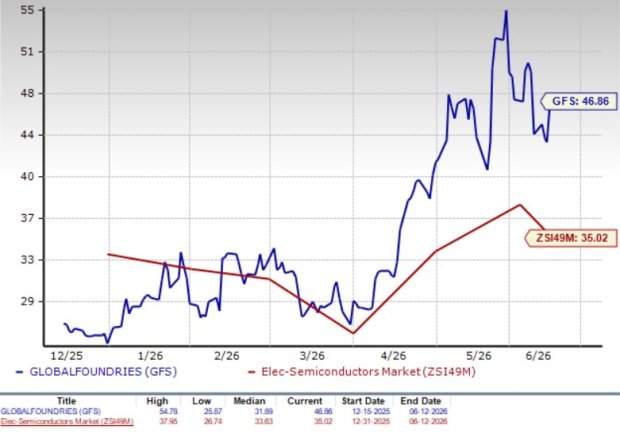Click the 4/26 x-axis label
620x433 pixels.
[393, 356]
